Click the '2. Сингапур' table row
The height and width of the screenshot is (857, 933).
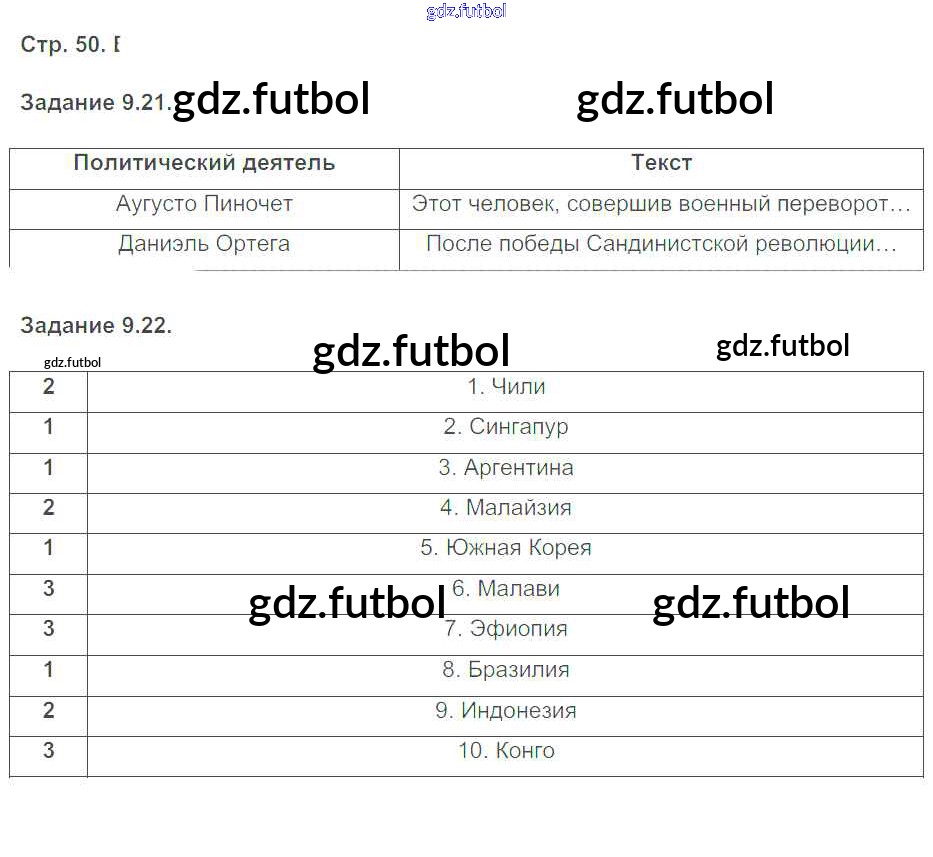coord(506,427)
